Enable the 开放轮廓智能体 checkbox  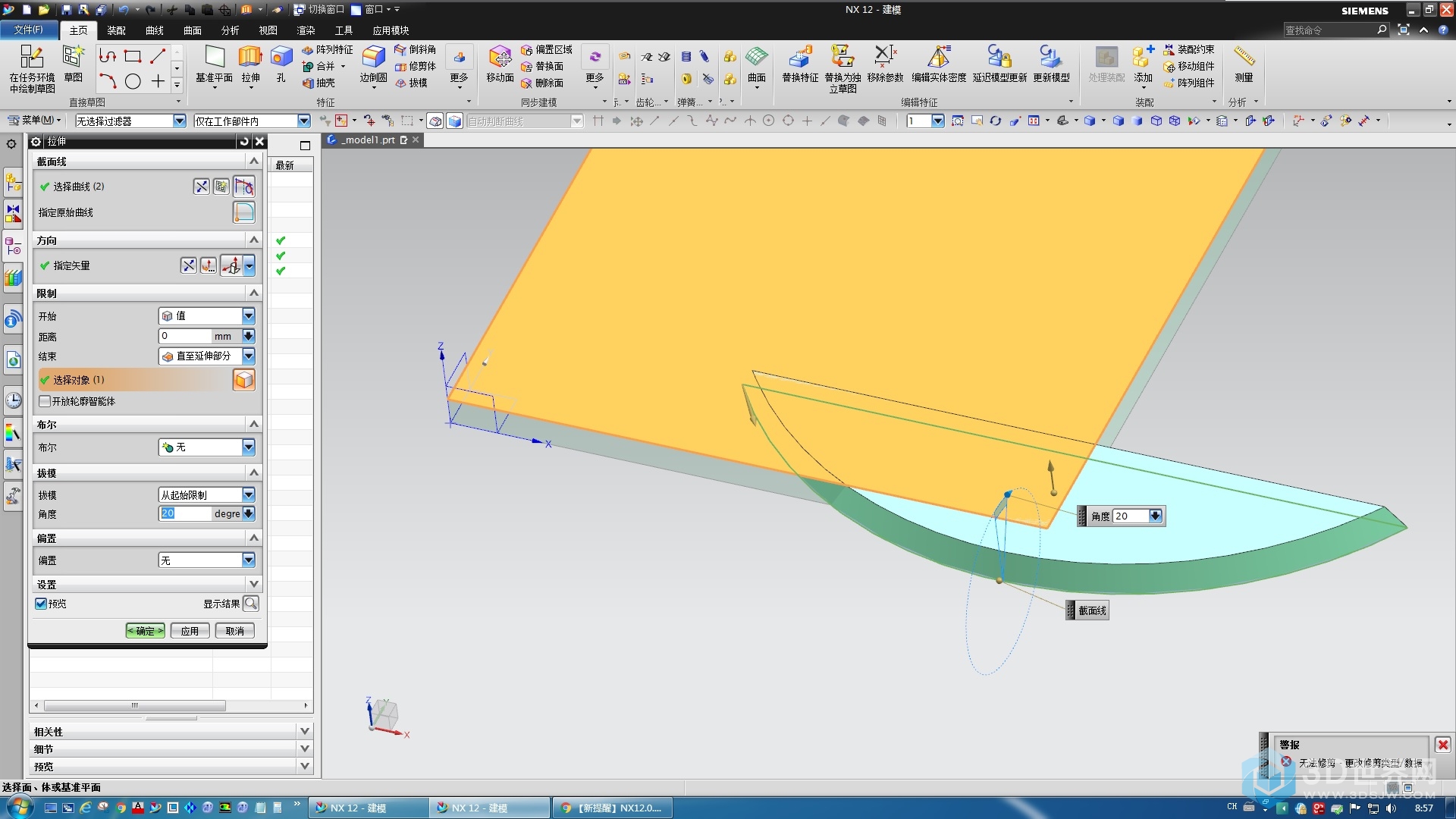[x=45, y=401]
